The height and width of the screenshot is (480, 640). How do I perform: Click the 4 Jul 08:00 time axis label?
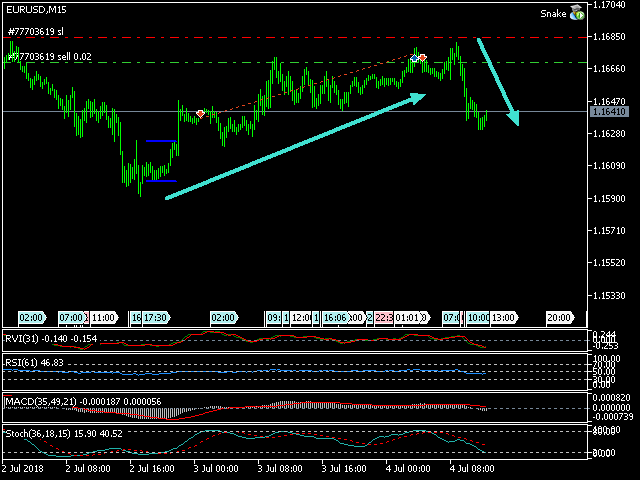click(472, 469)
